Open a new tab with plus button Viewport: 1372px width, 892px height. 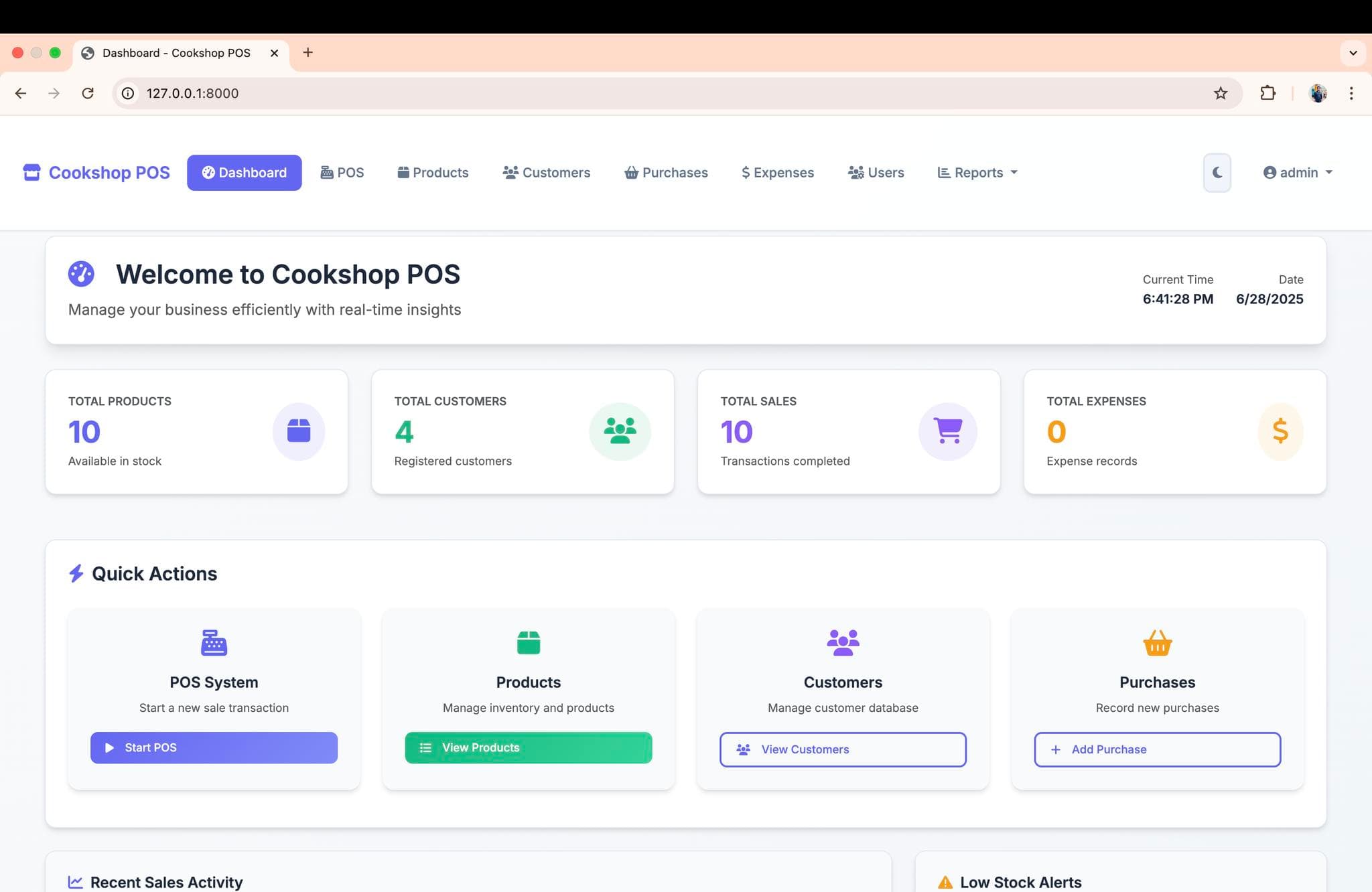point(308,52)
